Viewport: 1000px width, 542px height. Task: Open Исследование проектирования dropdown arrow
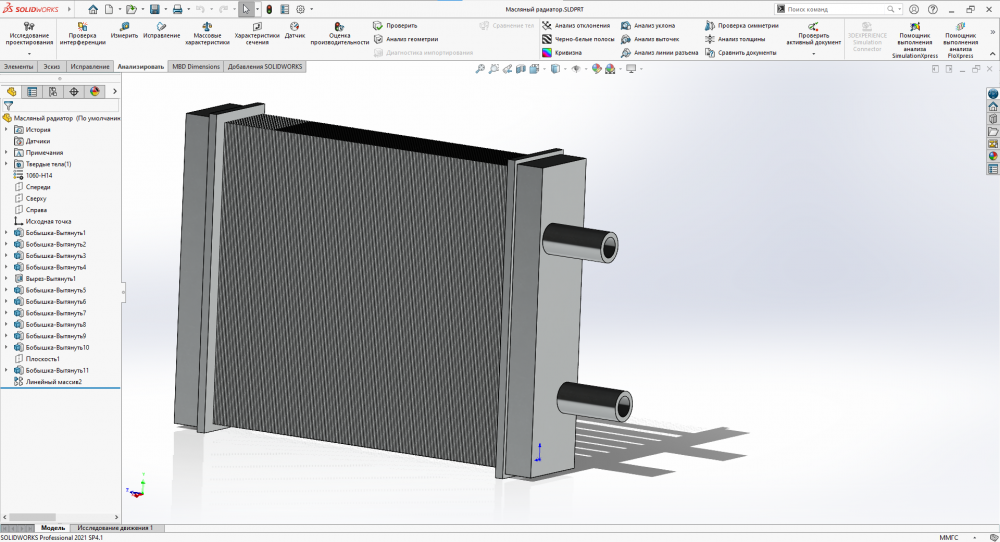pos(30,53)
